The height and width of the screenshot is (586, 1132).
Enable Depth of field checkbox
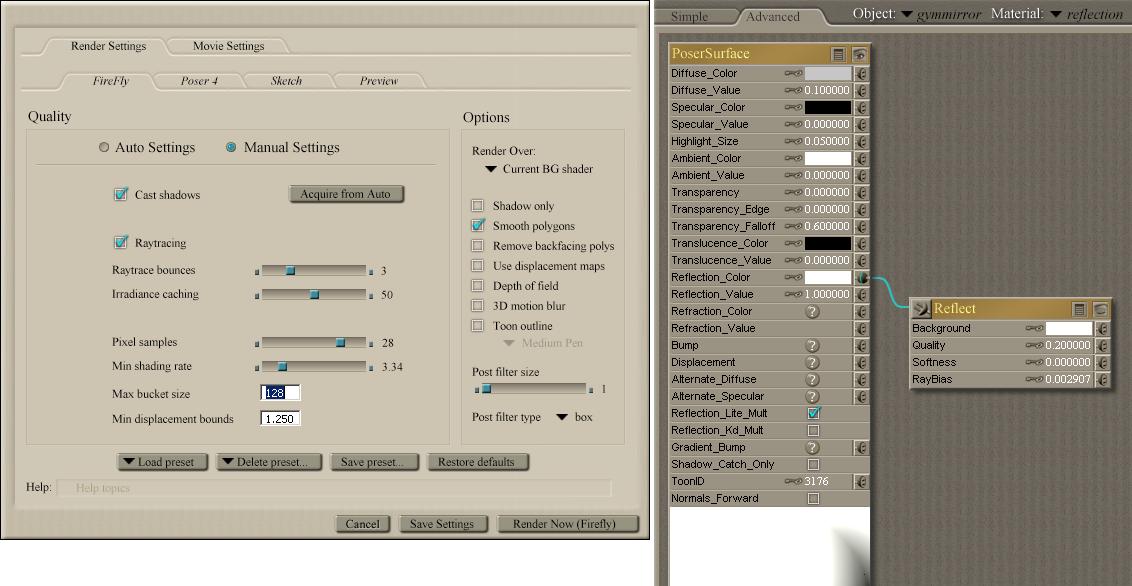click(477, 286)
